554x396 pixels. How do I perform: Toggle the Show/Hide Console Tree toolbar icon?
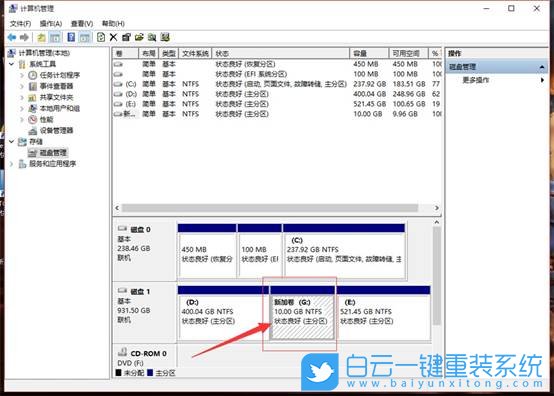pos(54,37)
